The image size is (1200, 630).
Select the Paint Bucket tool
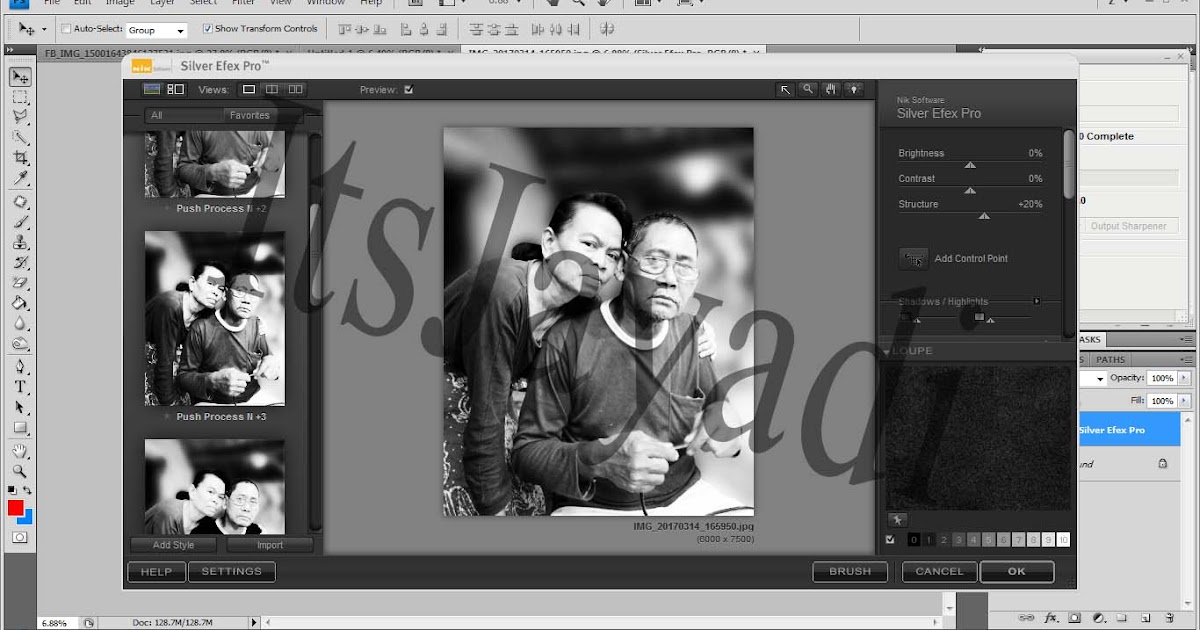[x=20, y=303]
